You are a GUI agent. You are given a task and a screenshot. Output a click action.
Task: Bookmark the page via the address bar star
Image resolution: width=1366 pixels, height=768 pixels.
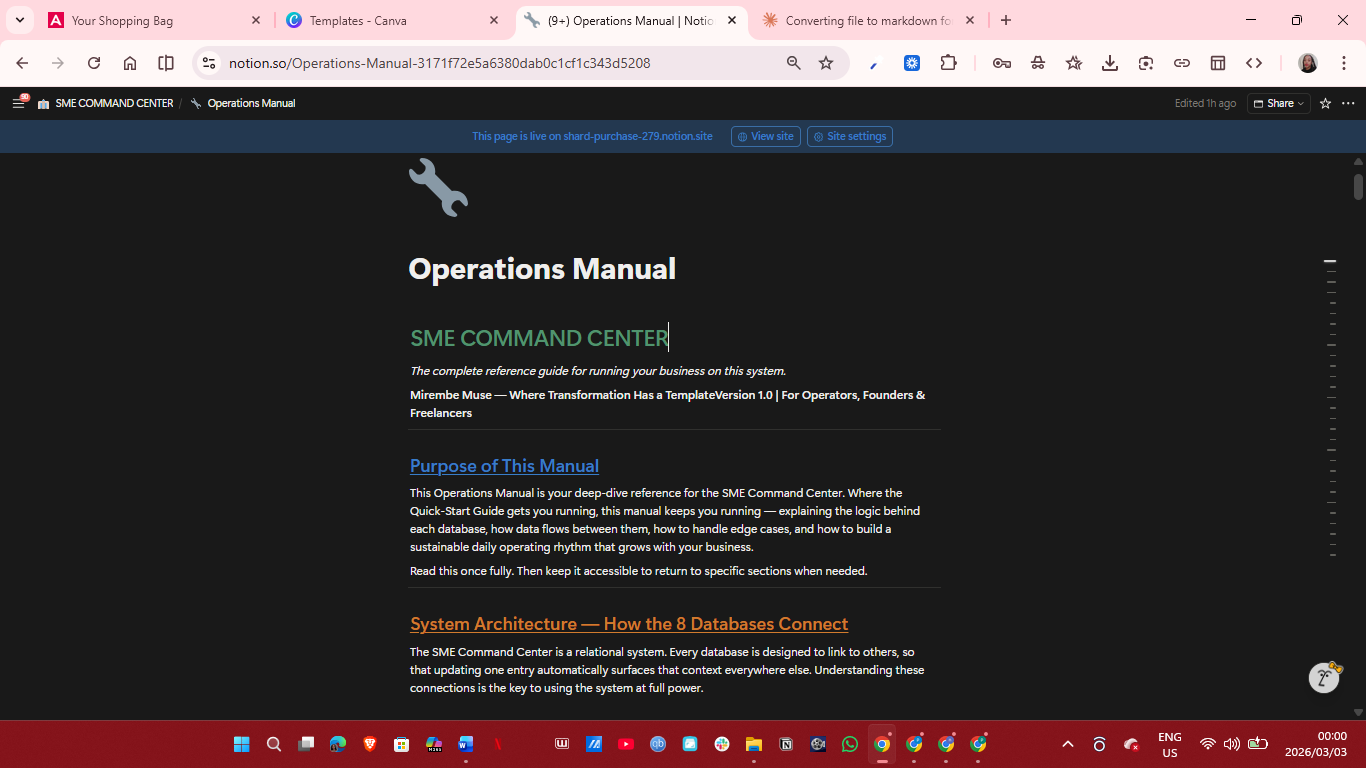(826, 62)
